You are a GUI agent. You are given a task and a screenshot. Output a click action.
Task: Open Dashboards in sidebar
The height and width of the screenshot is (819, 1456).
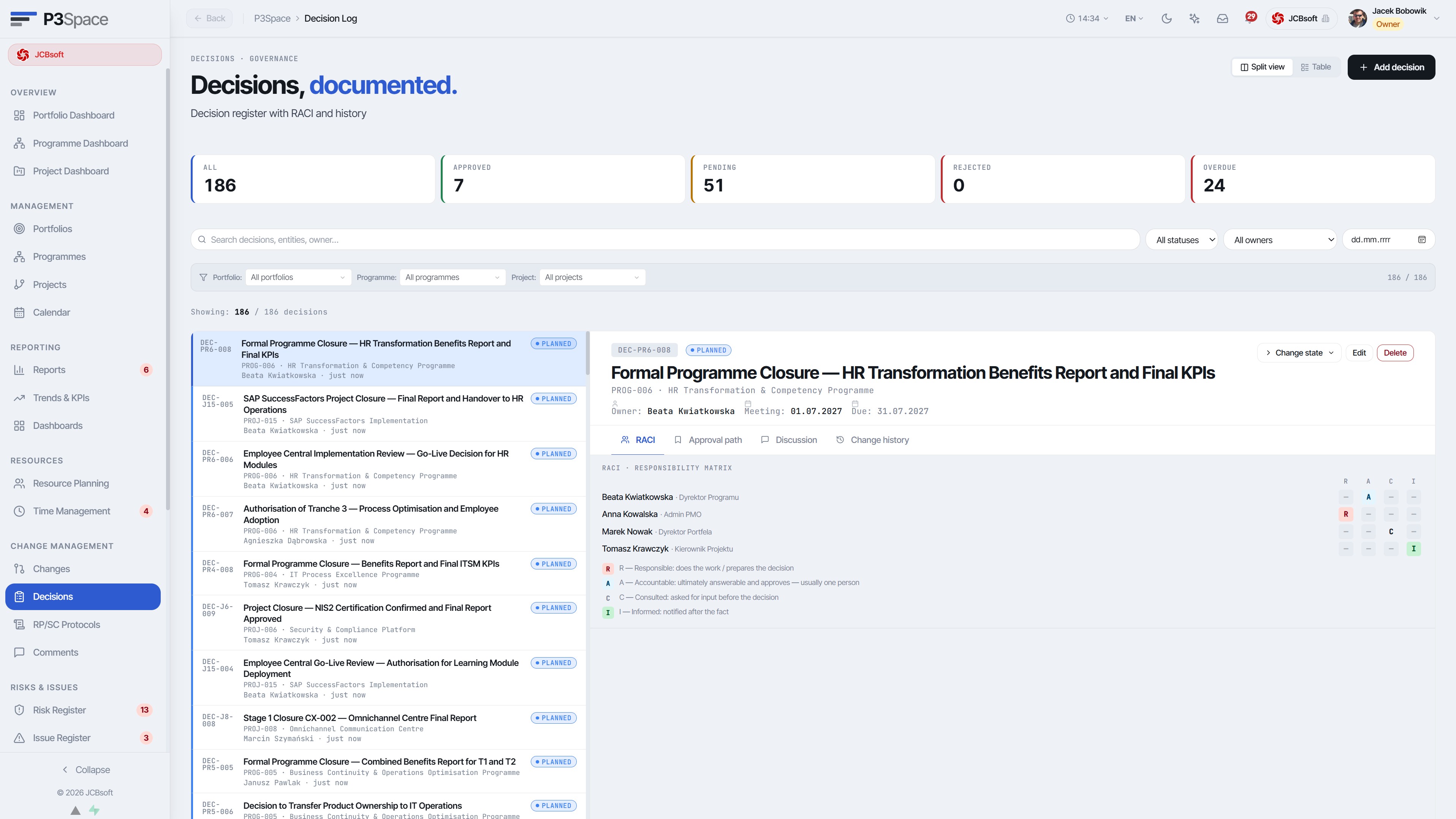(x=83, y=425)
